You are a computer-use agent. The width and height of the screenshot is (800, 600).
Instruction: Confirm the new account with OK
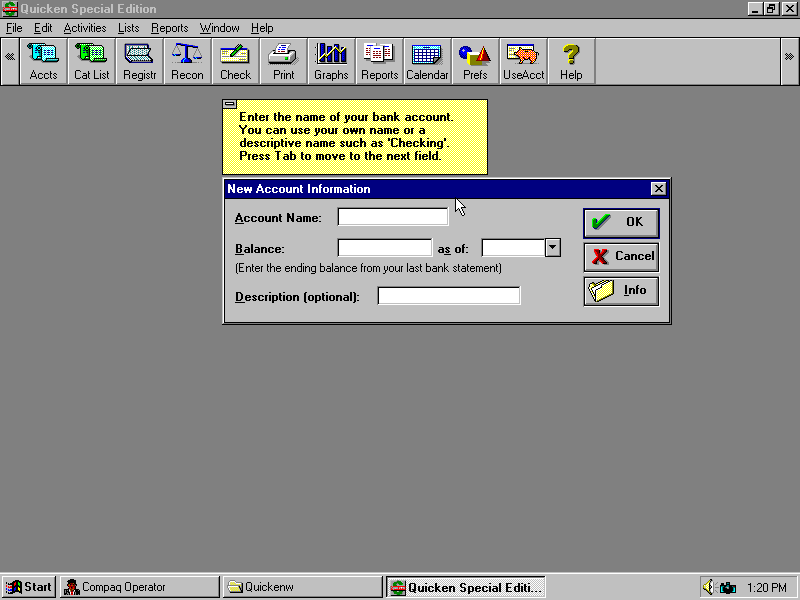[621, 223]
